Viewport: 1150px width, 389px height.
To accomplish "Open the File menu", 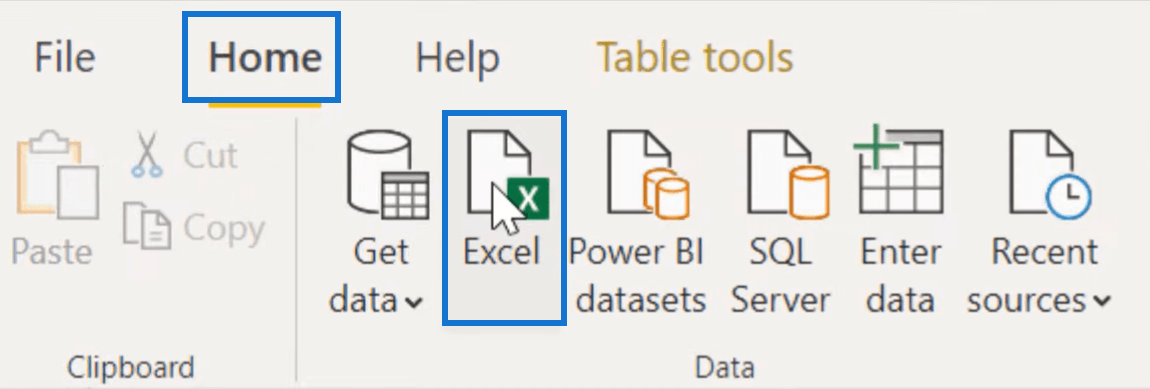I will [65, 57].
